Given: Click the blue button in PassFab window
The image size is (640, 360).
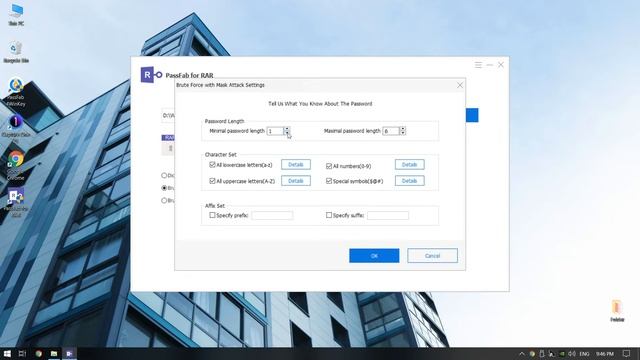Looking at the screenshot, I should (472, 115).
